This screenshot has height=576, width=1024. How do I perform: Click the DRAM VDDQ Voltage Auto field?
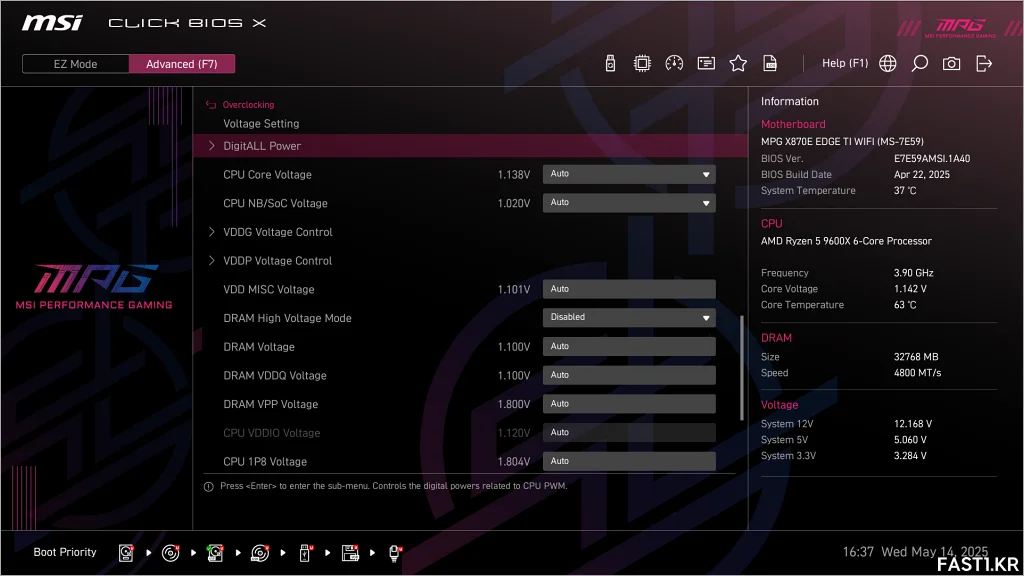[x=629, y=376]
